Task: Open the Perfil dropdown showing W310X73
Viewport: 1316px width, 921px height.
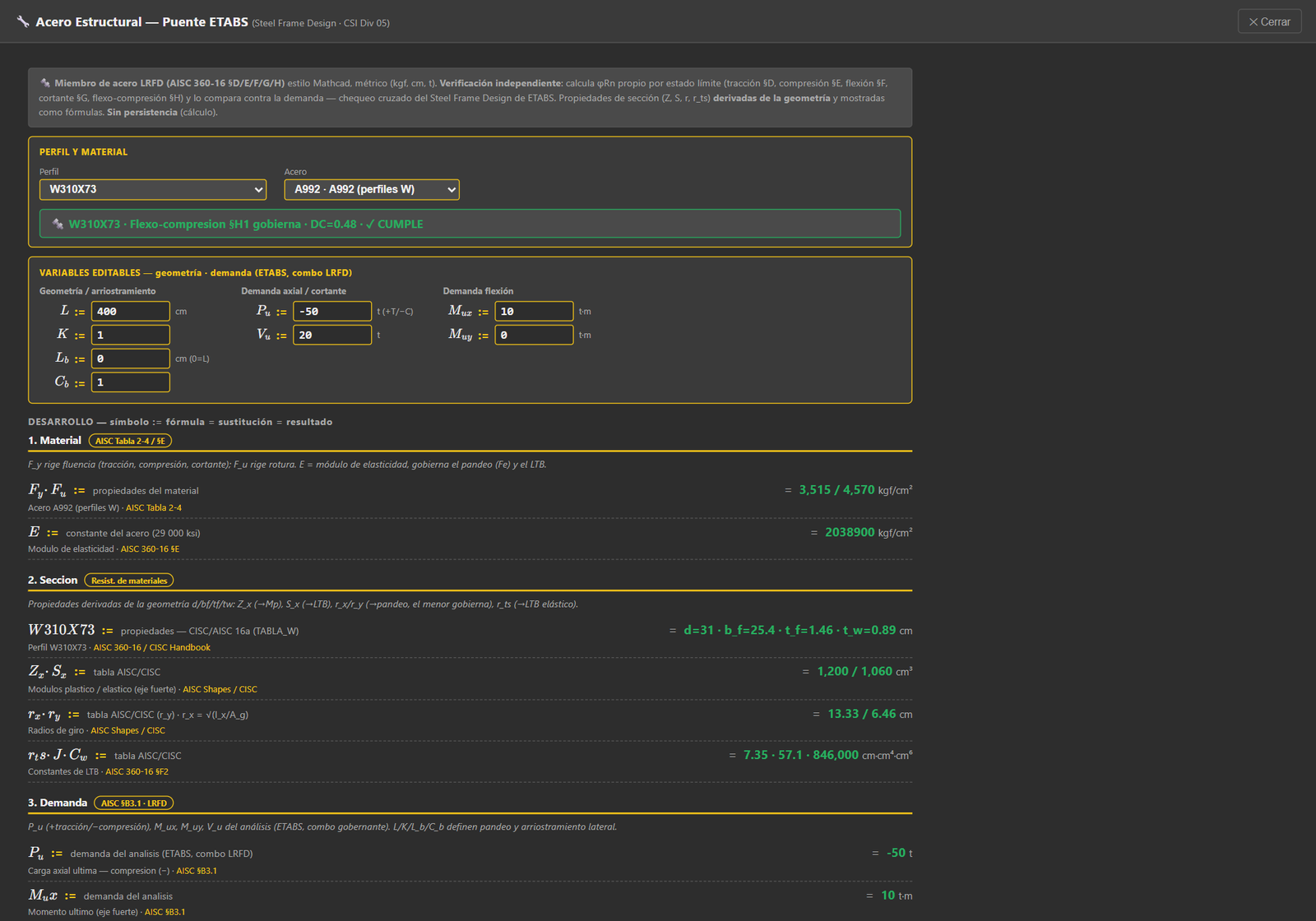Action: click(153, 189)
